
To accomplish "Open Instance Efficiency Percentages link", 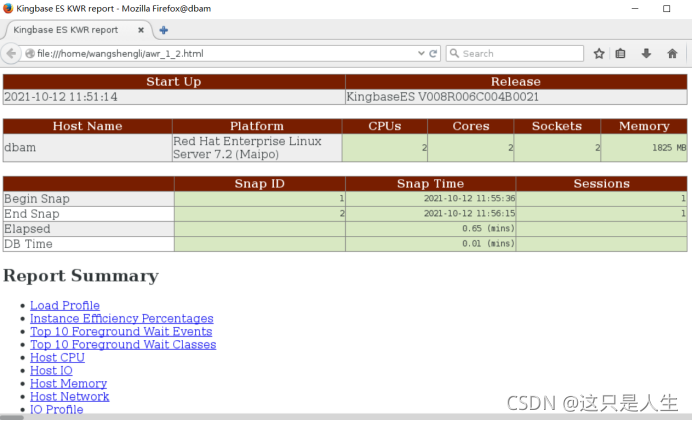I will 122,318.
